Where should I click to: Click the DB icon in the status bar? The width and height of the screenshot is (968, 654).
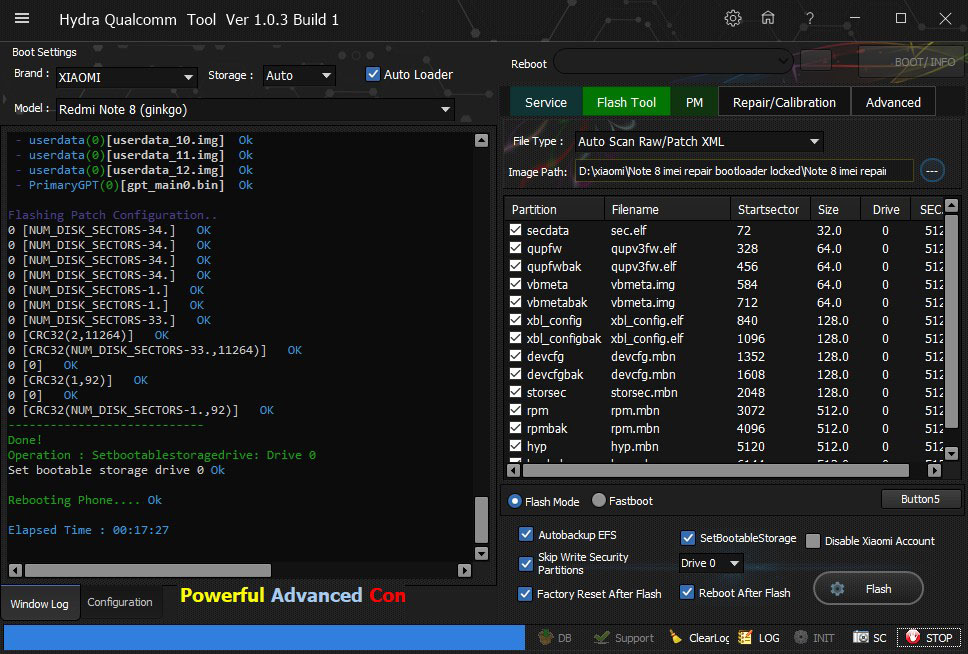tap(545, 637)
